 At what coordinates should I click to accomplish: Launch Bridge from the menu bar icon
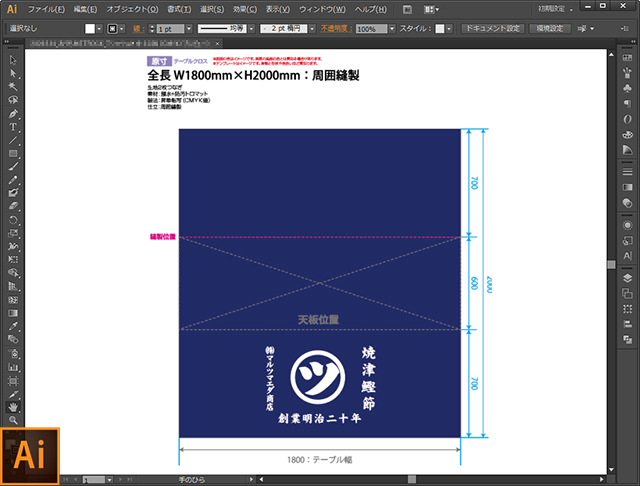tap(407, 9)
